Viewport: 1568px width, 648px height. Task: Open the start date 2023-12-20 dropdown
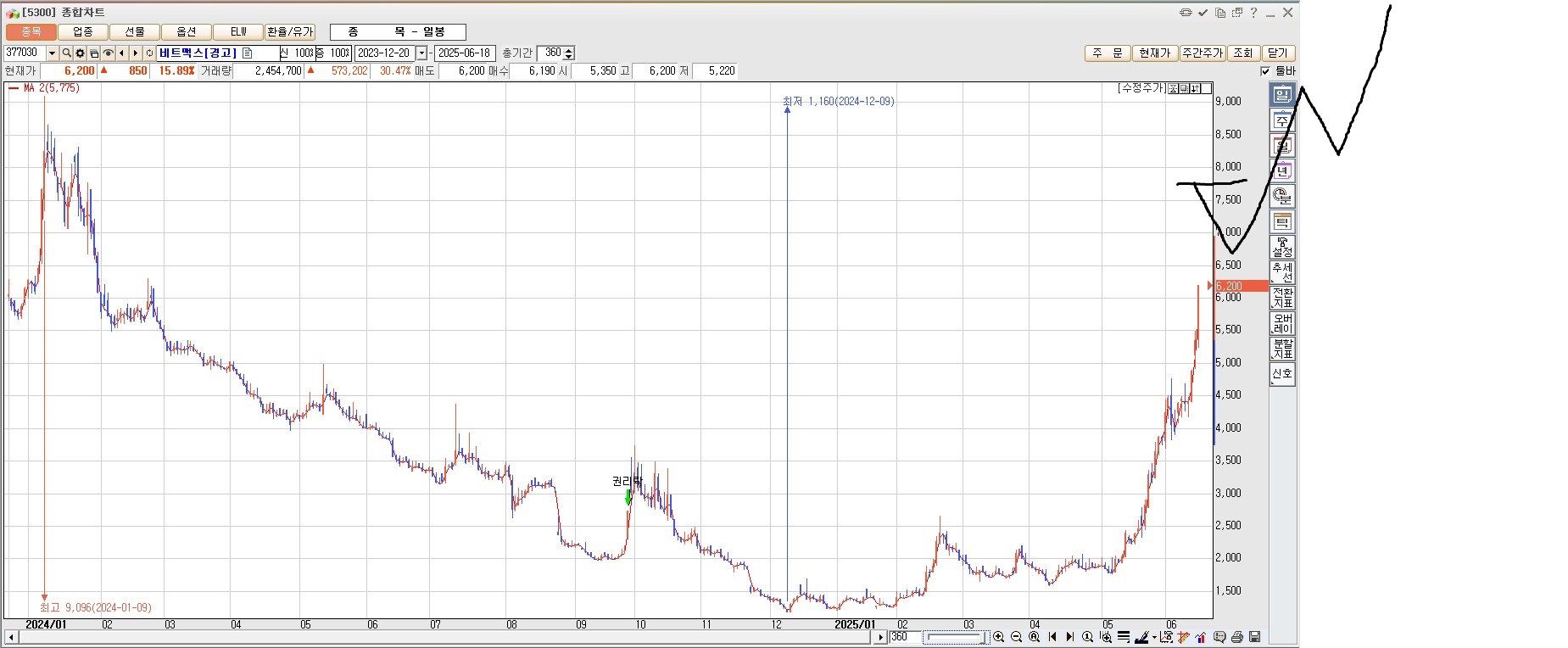(x=421, y=53)
